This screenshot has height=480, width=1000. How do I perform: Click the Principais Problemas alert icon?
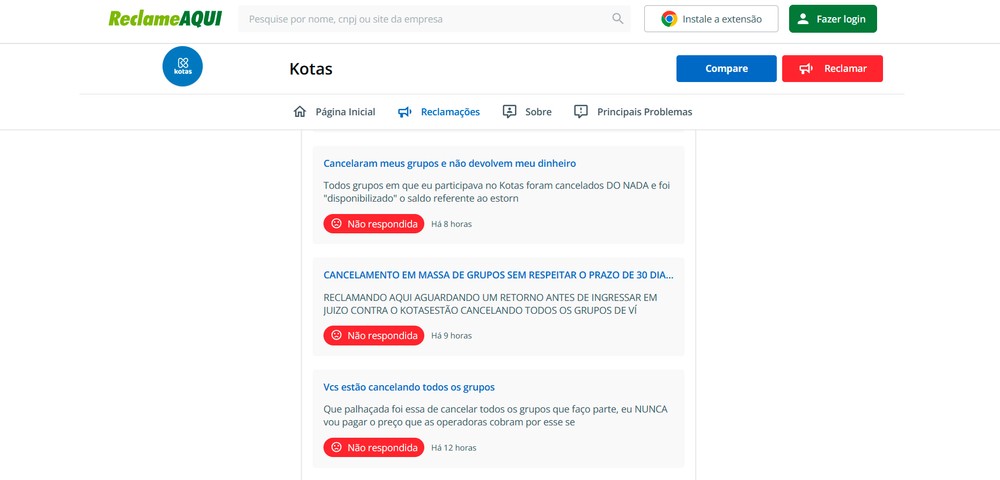581,112
